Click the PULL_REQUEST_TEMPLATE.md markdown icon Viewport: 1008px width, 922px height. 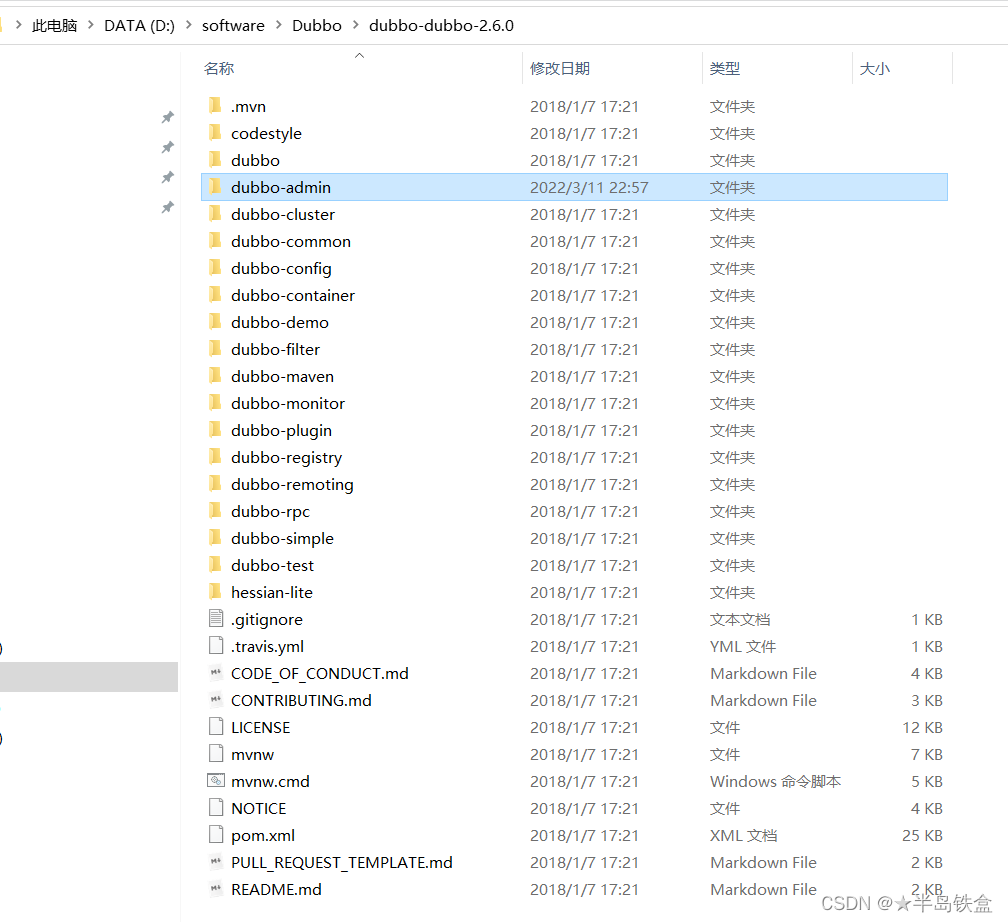[x=216, y=862]
